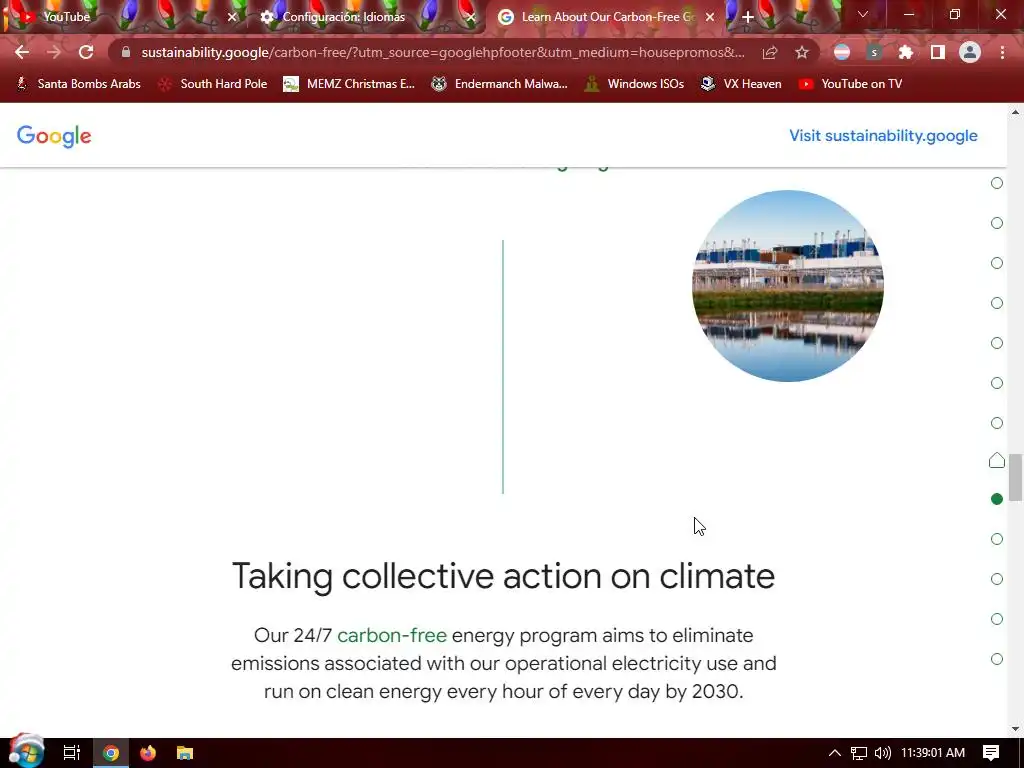Toggle the browser side panel
The height and width of the screenshot is (768, 1024).
938,52
